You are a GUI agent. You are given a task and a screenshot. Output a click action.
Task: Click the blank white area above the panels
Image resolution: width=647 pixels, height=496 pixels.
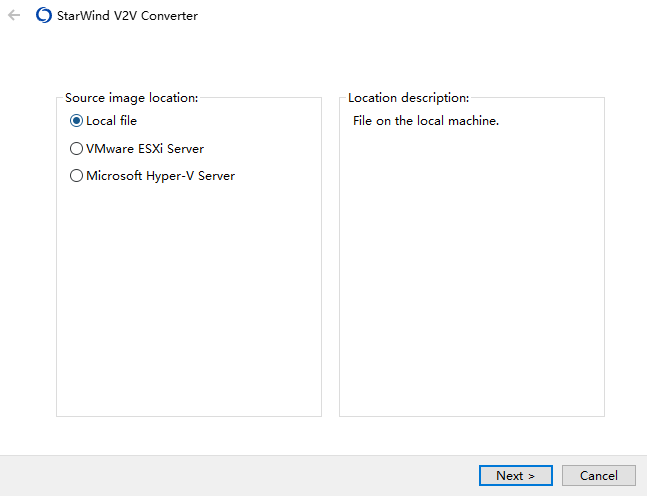[324, 58]
